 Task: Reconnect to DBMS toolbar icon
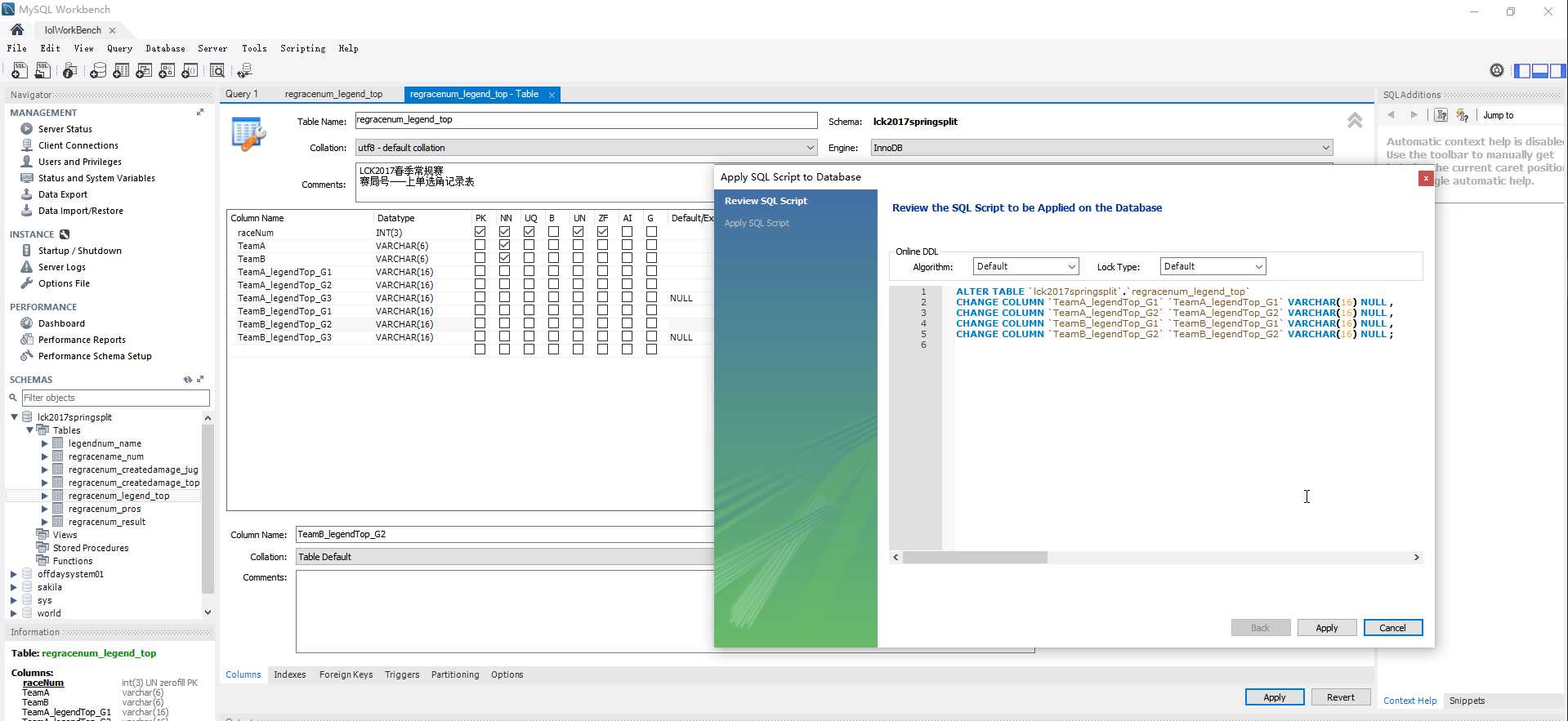[244, 71]
